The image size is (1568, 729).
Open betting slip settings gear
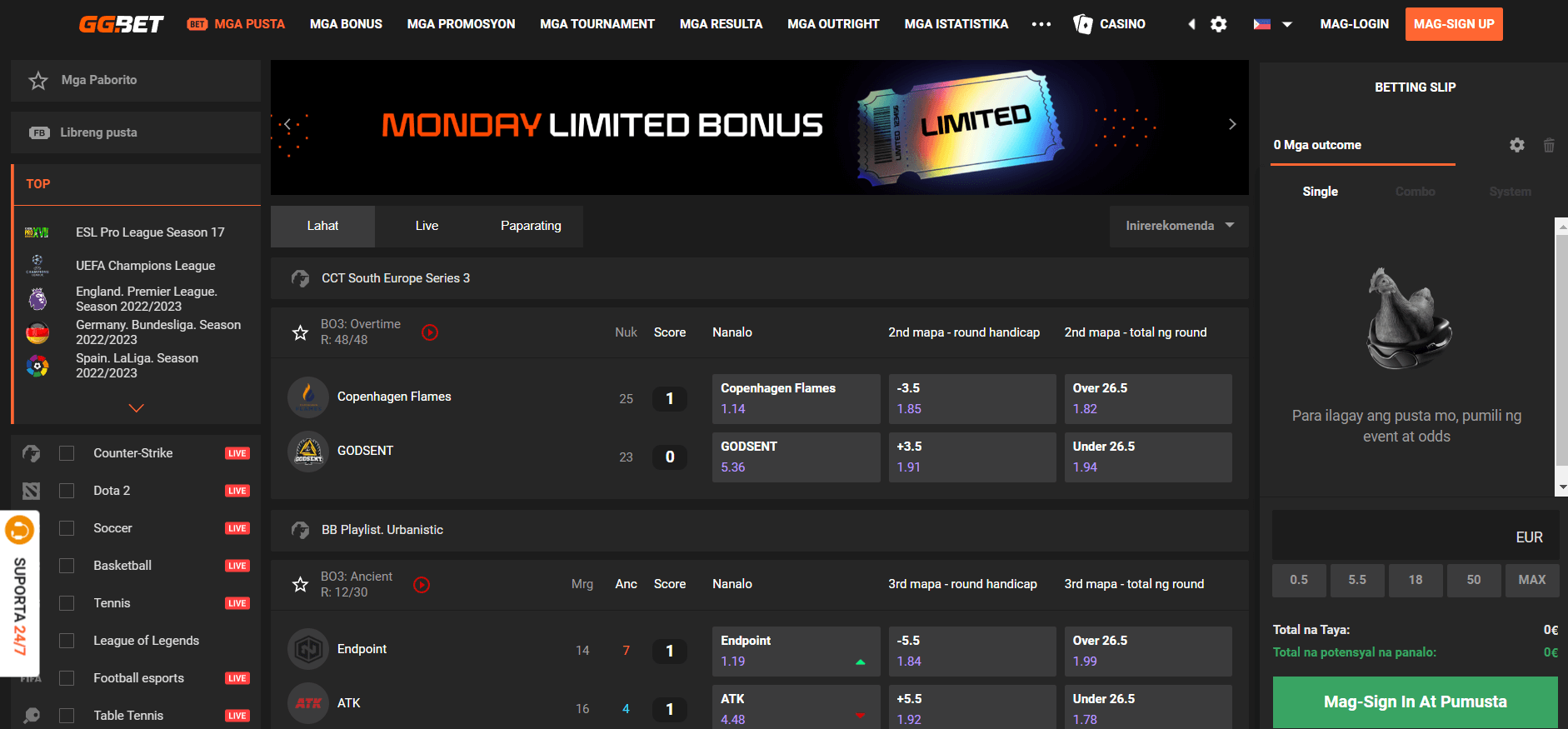1517,145
